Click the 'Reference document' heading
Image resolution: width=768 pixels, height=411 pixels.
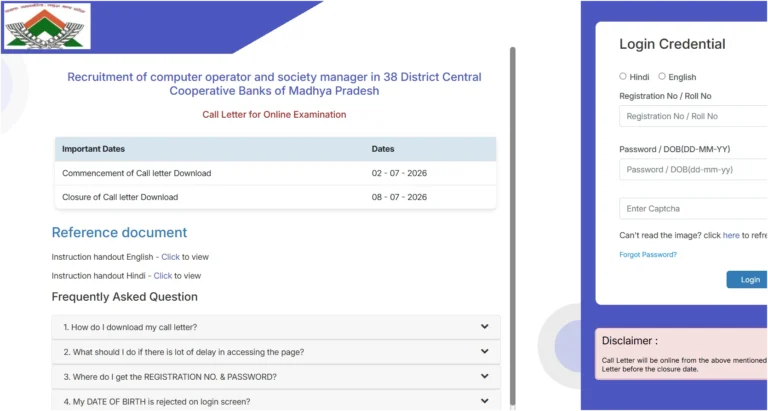[x=120, y=232]
